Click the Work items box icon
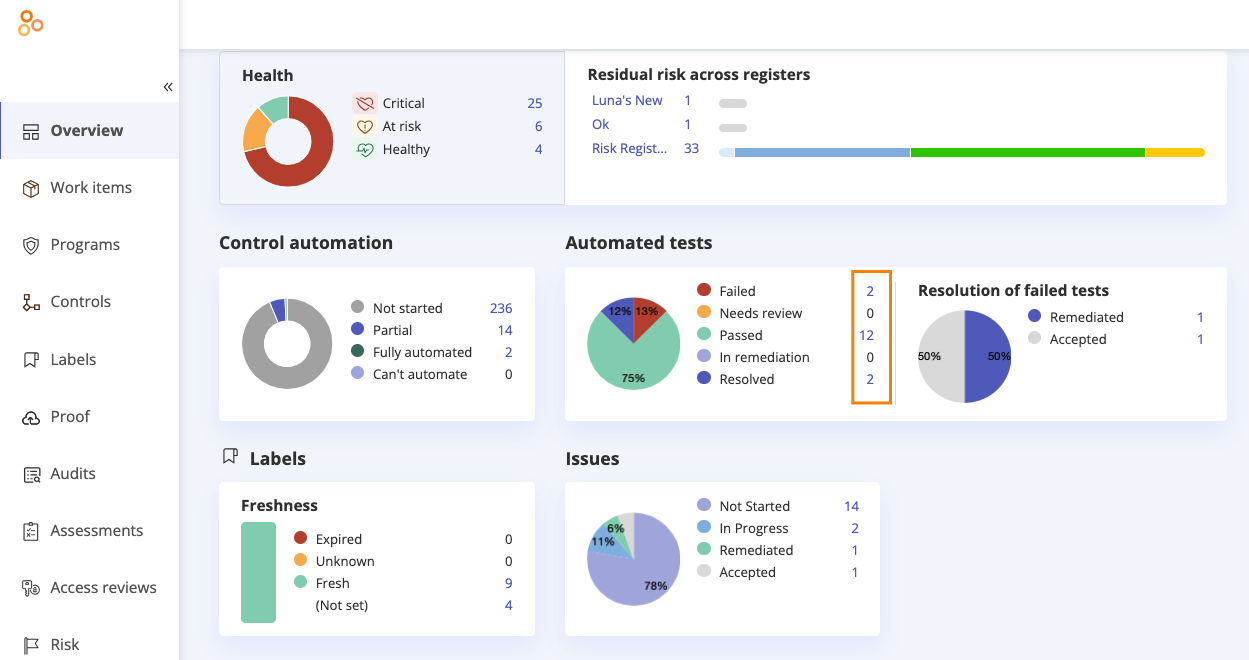Screen dimensions: 1249x660 (31, 188)
